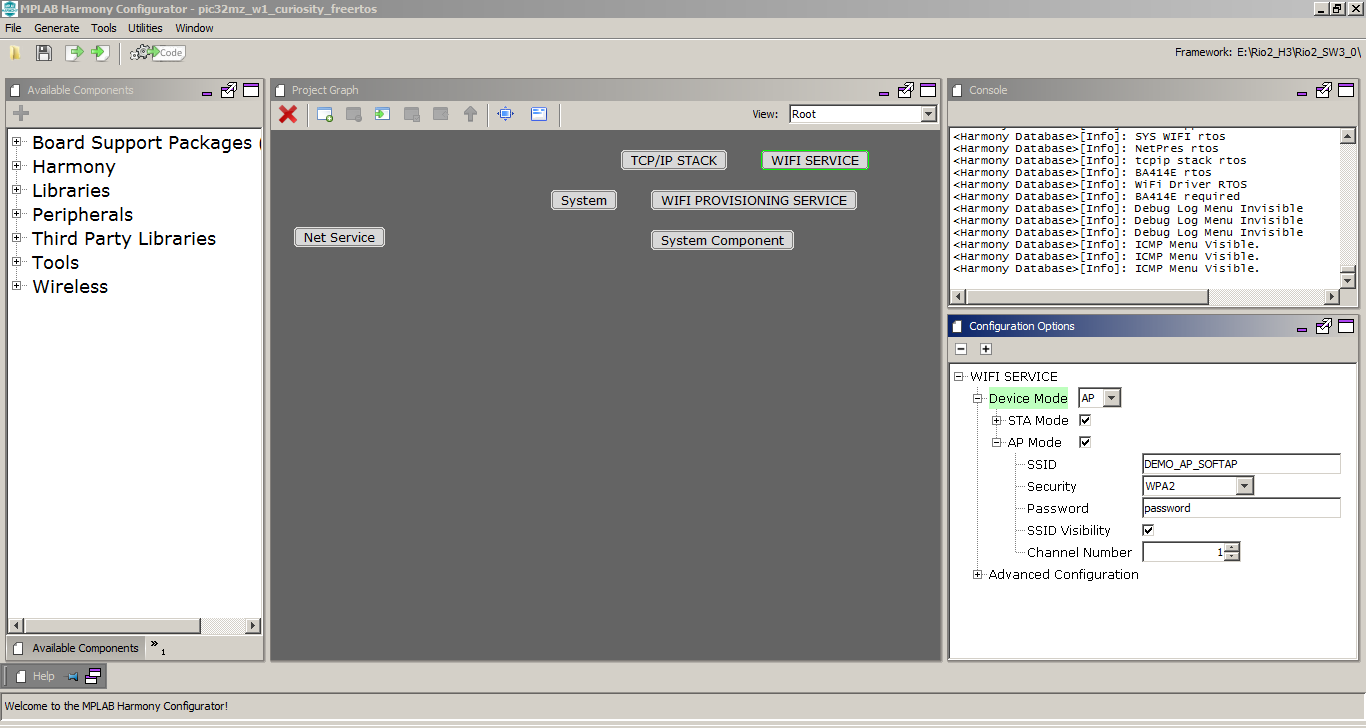Viewport: 1366px width, 728px height.
Task: Maximize the Available Components panel
Action: 251,90
